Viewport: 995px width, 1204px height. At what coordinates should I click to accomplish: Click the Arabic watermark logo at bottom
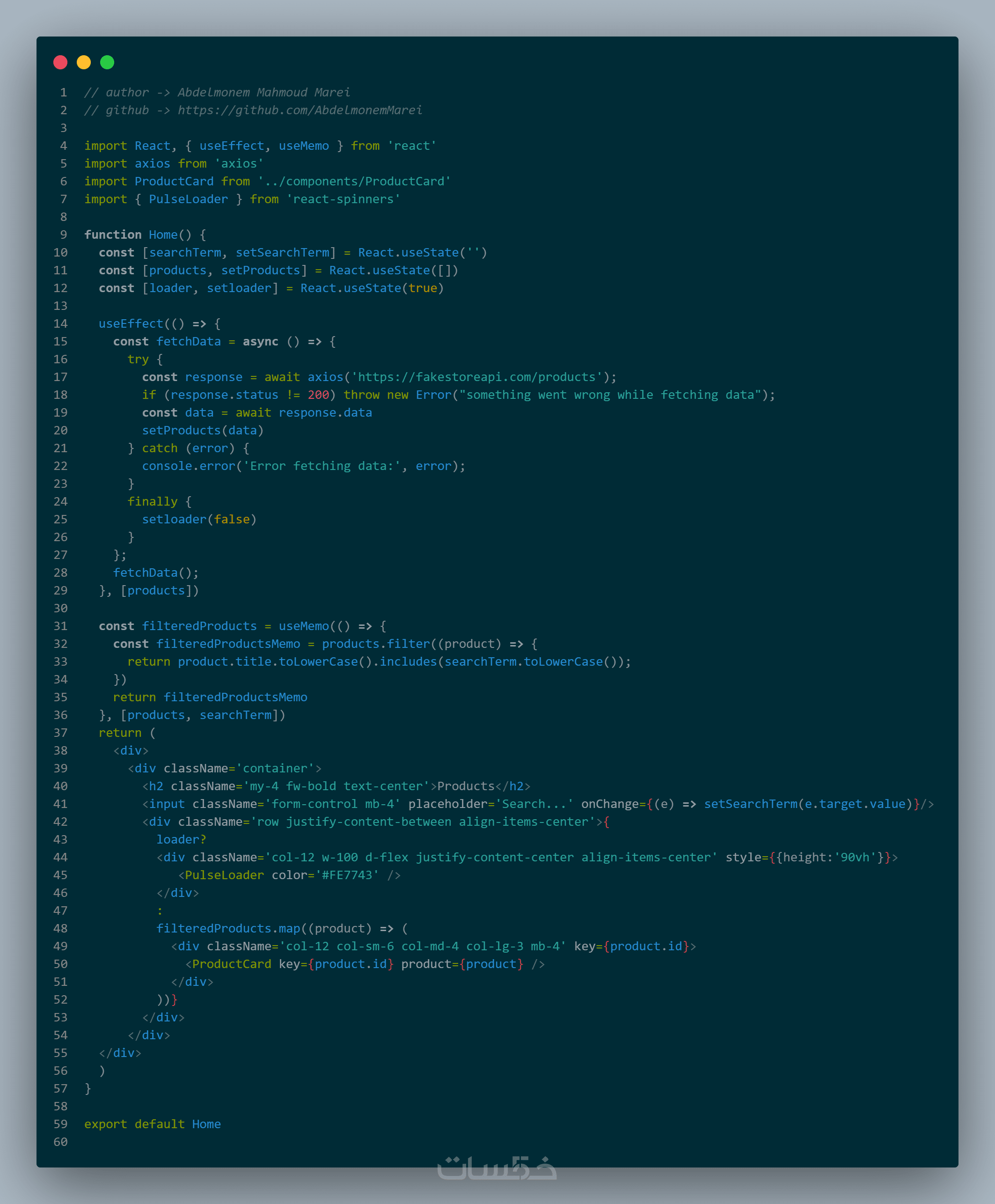497,1168
